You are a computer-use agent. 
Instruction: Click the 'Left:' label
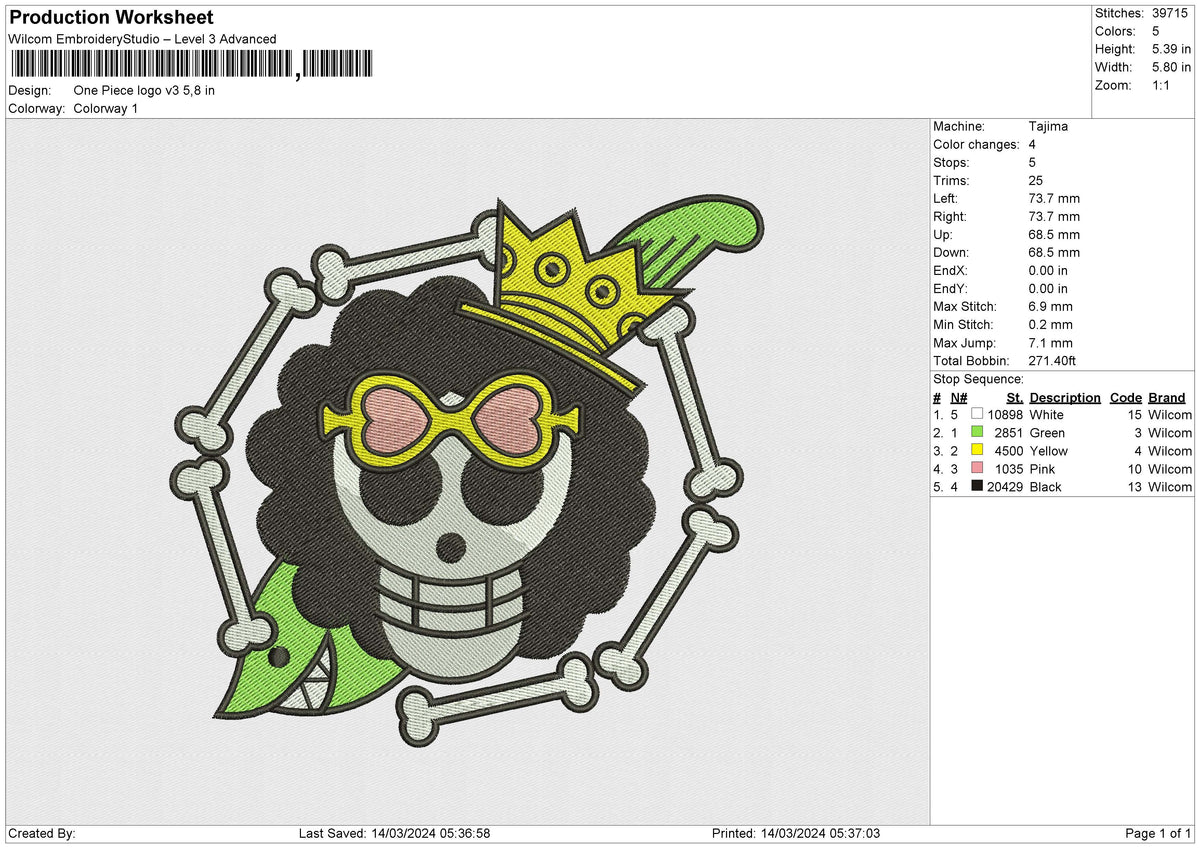(x=946, y=199)
